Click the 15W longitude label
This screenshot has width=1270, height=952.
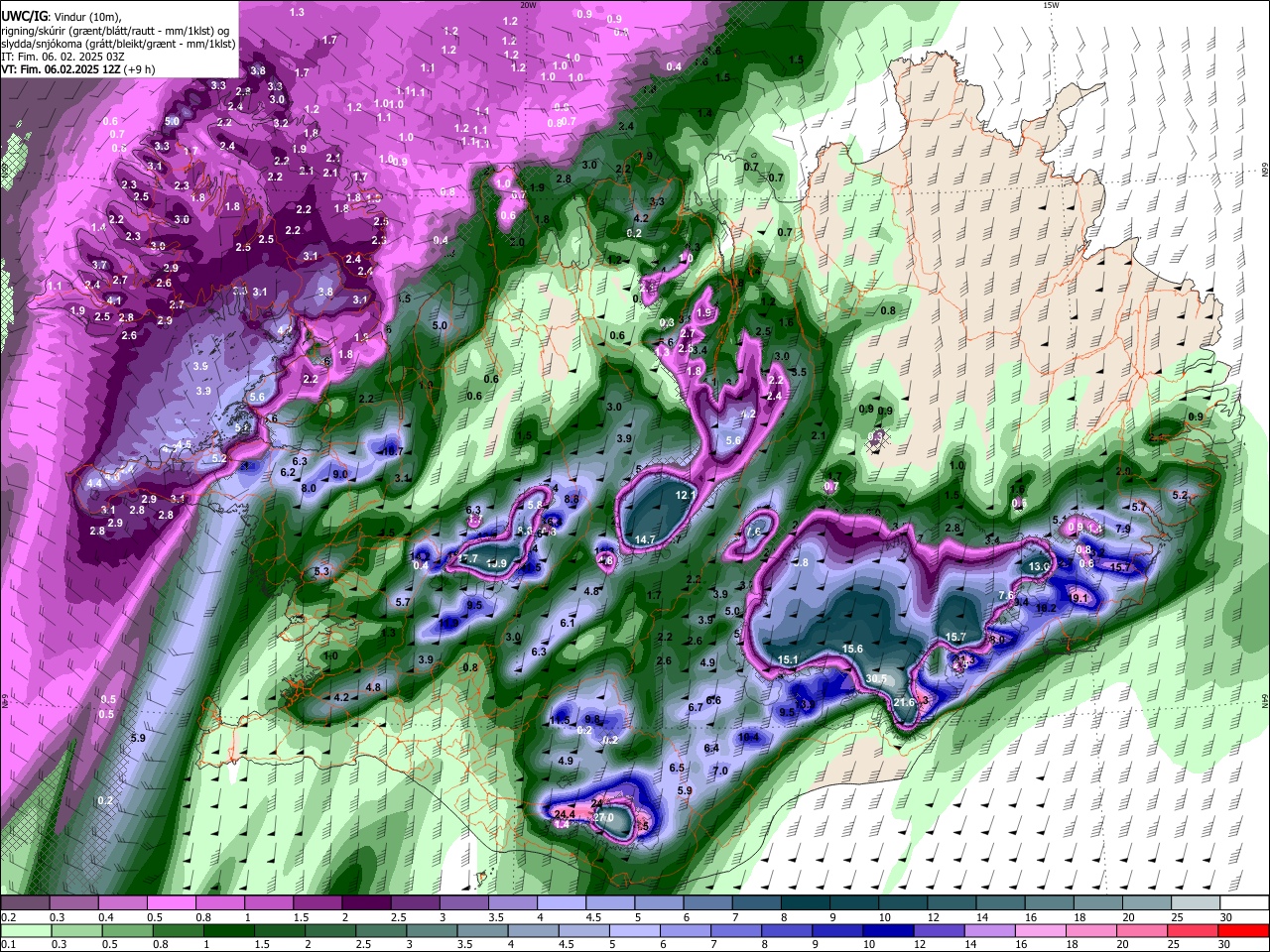pos(1050,5)
